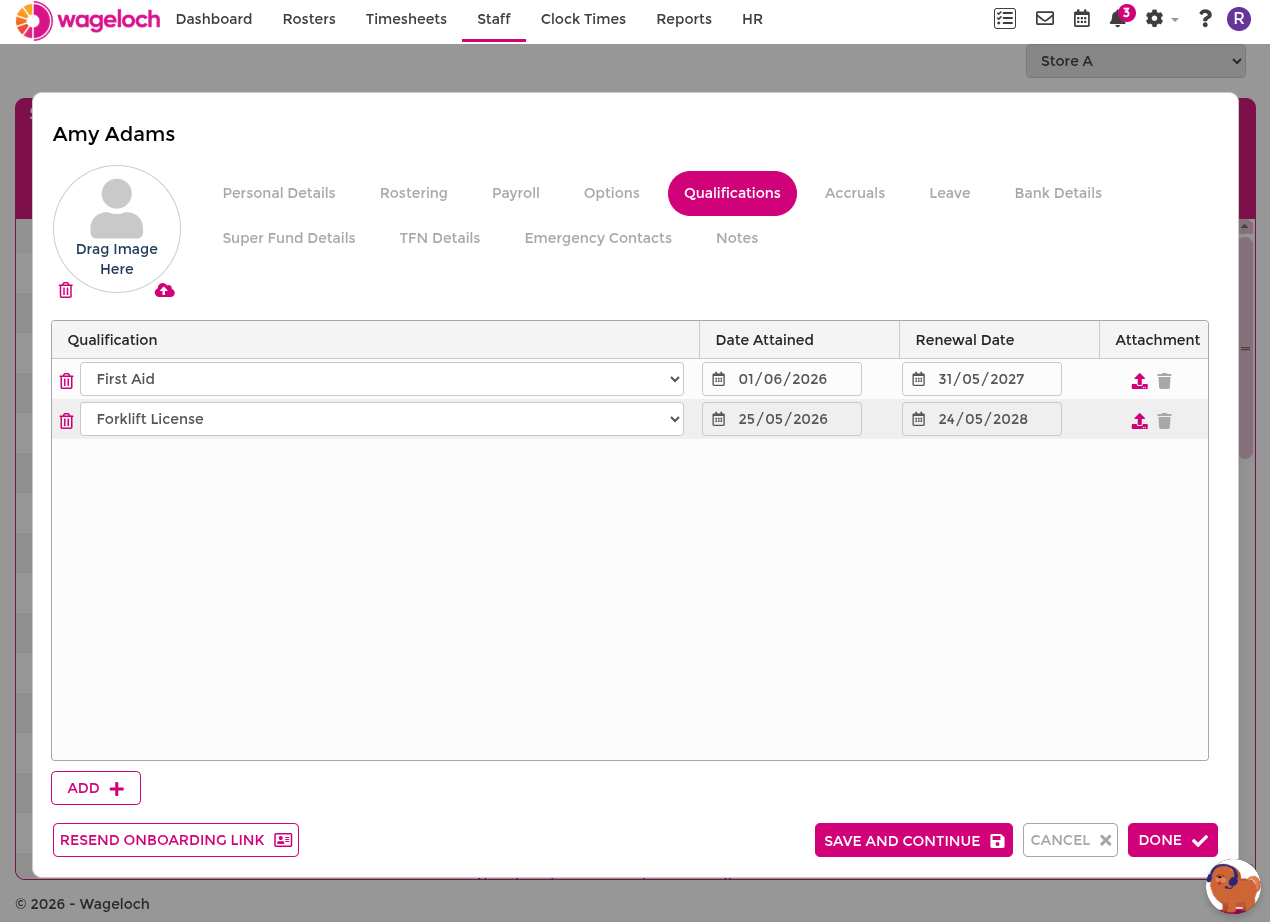Open the mail envelope icon
1270x922 pixels.
coord(1045,18)
